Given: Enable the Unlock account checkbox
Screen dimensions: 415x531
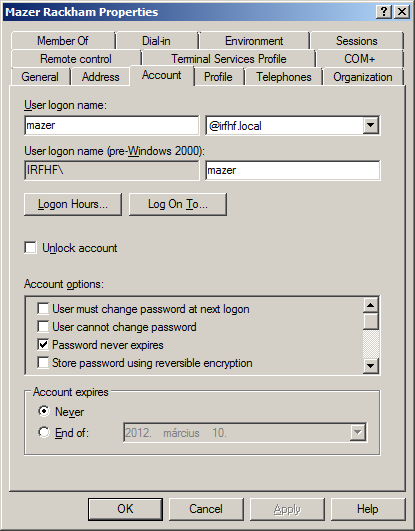Looking at the screenshot, I should tap(30, 248).
